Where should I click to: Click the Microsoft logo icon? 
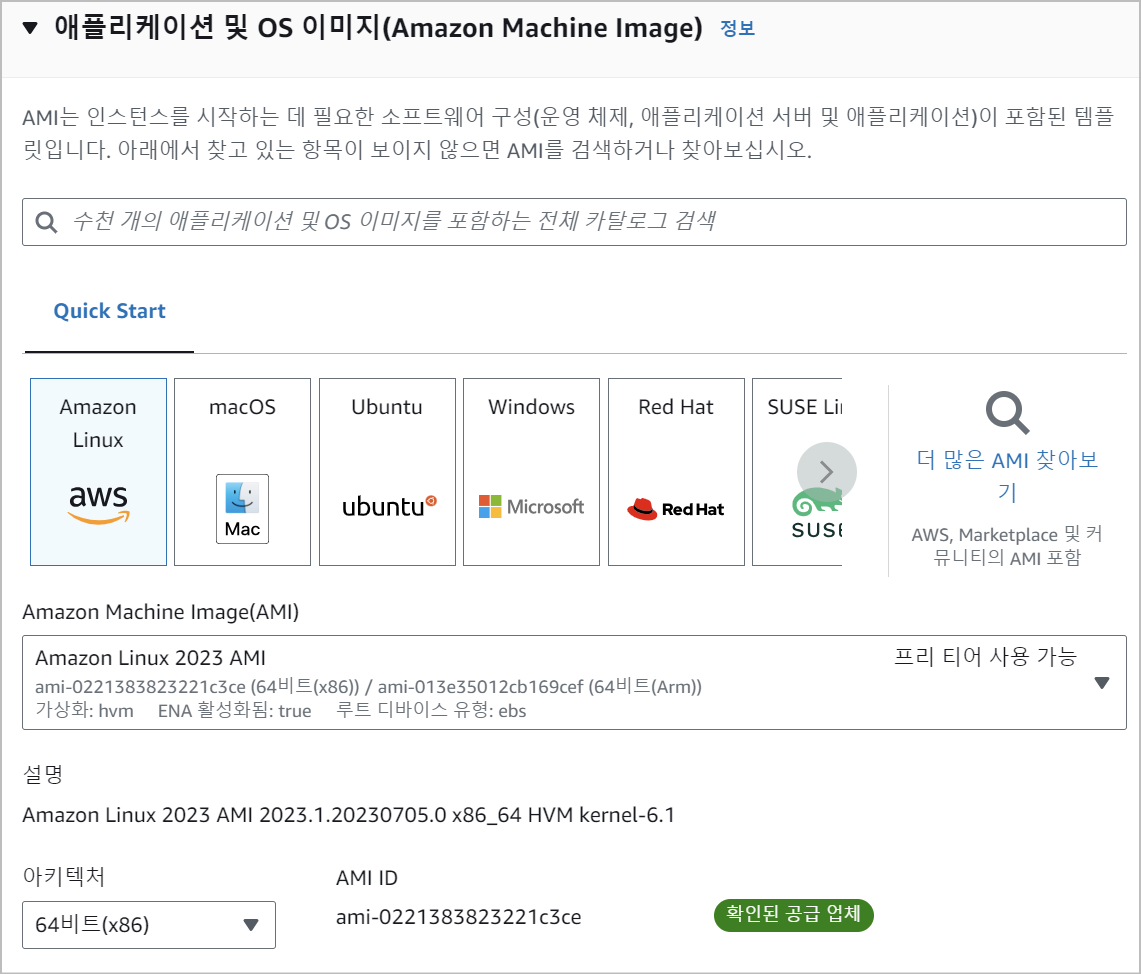(531, 506)
